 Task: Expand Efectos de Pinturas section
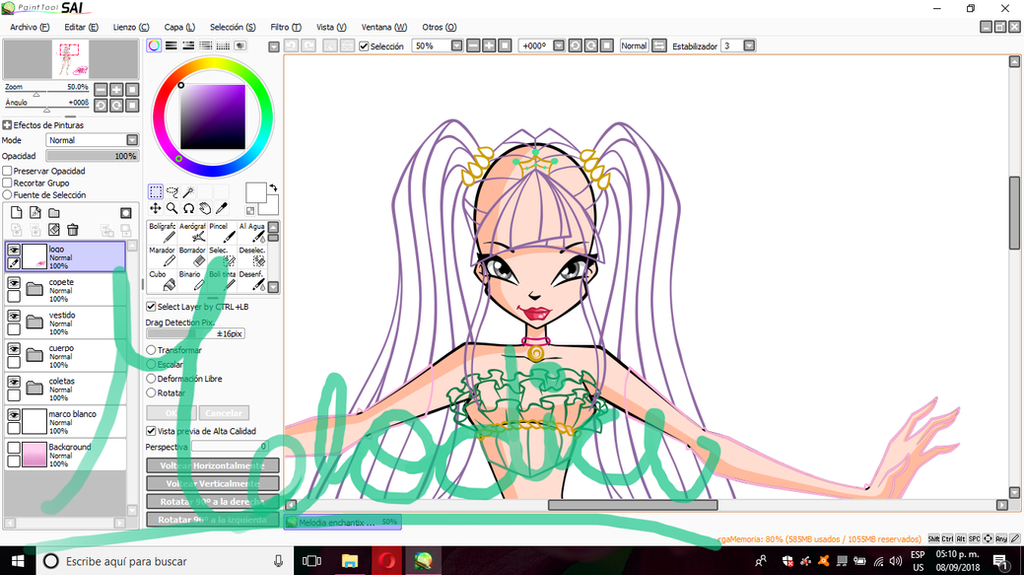point(7,125)
